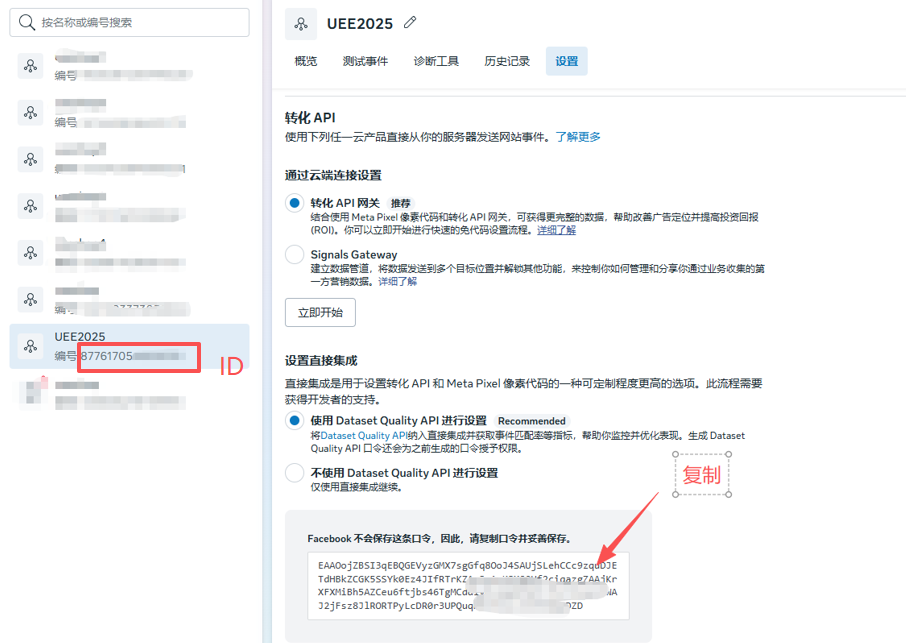Click the search magnifier icon in sidebar

[x=27, y=22]
